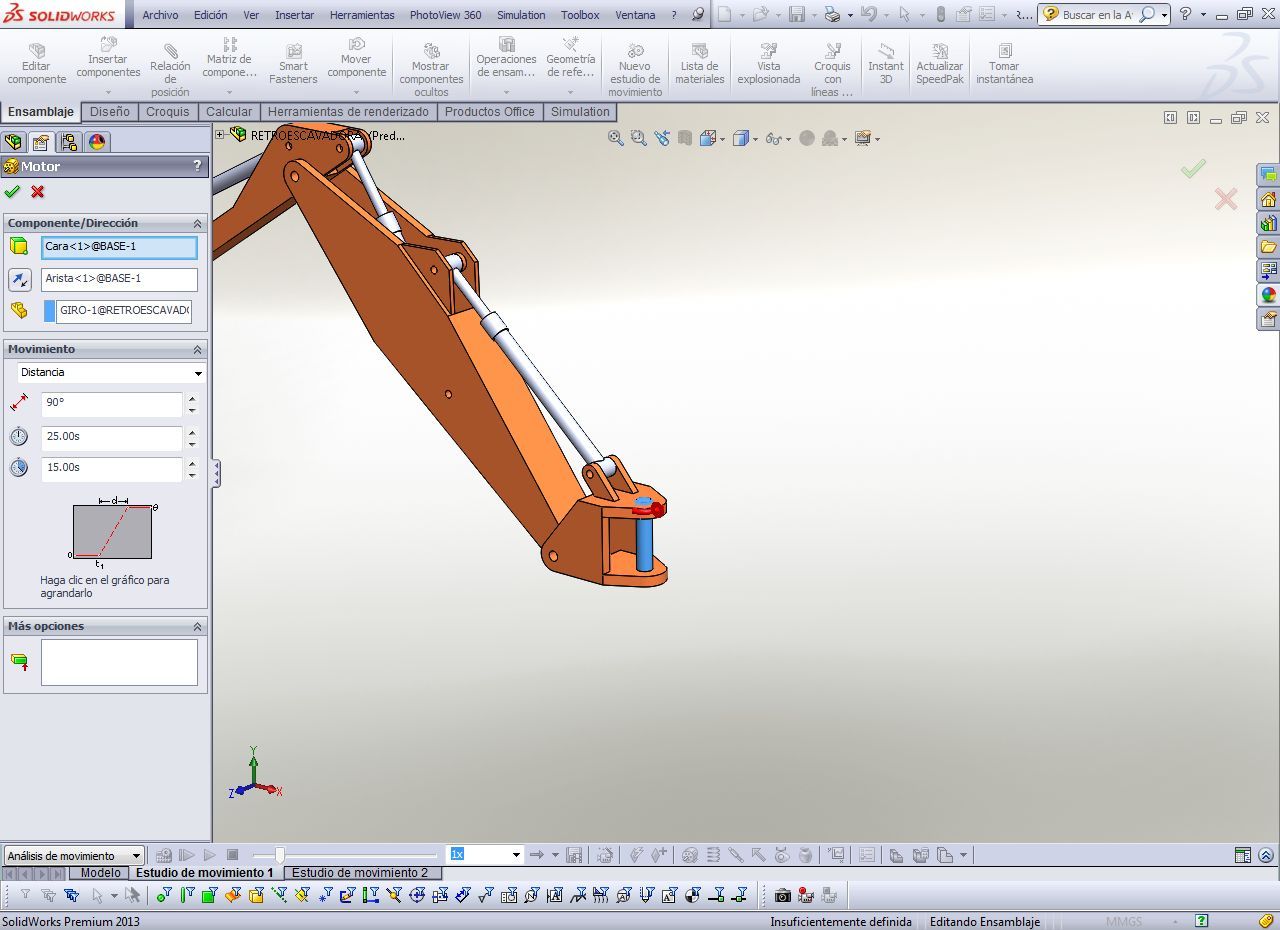1280x930 pixels.
Task: Toggle Instant 3D
Action: click(x=885, y=64)
